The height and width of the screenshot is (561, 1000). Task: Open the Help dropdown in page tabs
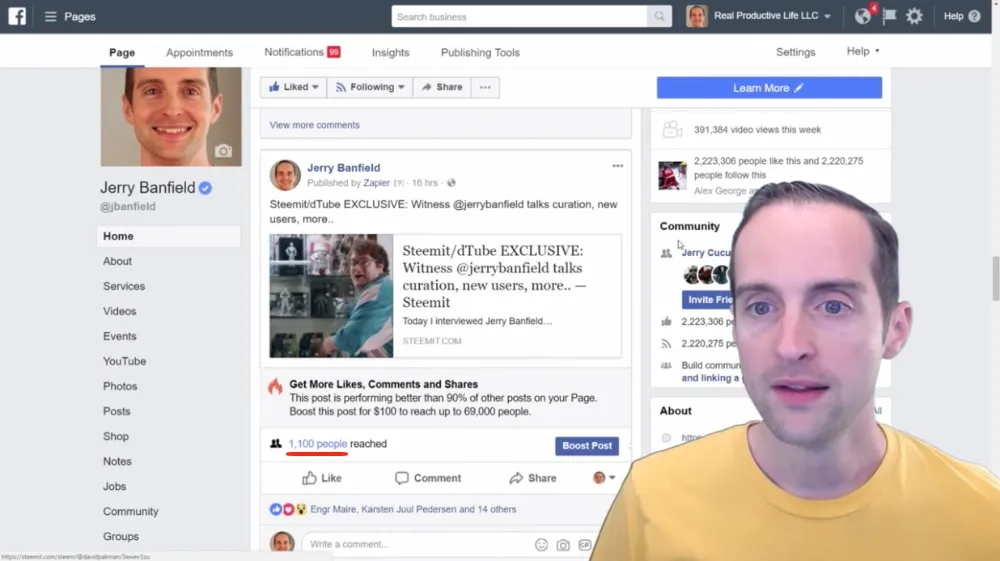pos(863,51)
